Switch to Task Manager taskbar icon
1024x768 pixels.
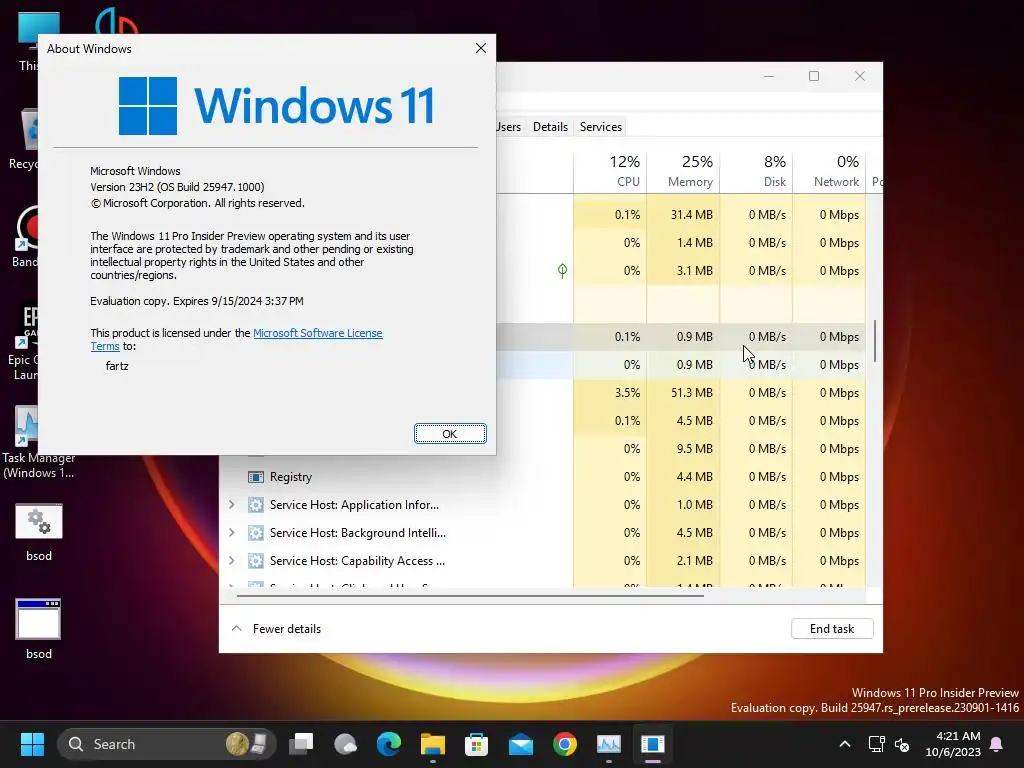(609, 744)
